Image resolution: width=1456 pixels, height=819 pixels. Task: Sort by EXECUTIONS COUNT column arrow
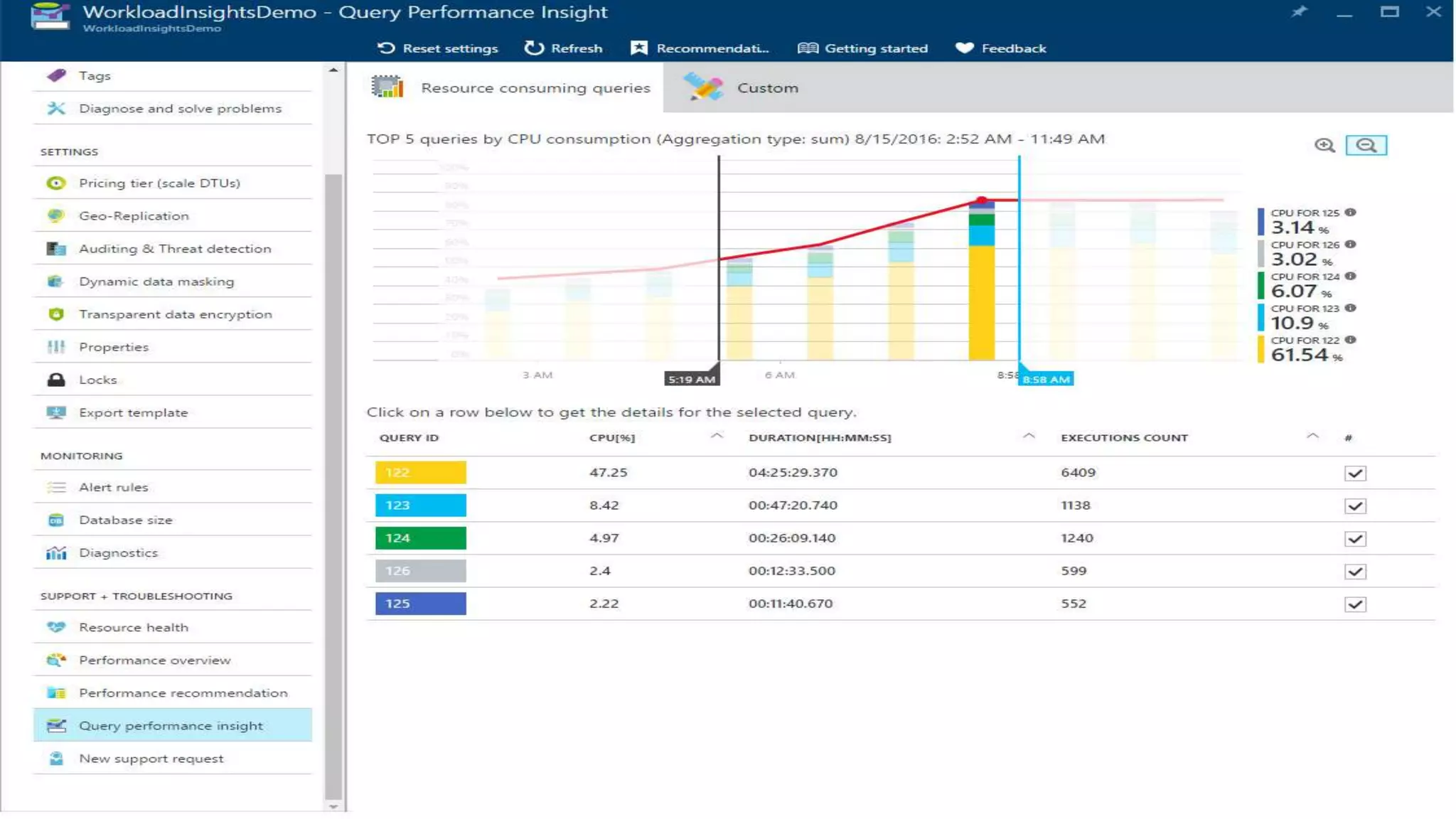coord(1312,436)
